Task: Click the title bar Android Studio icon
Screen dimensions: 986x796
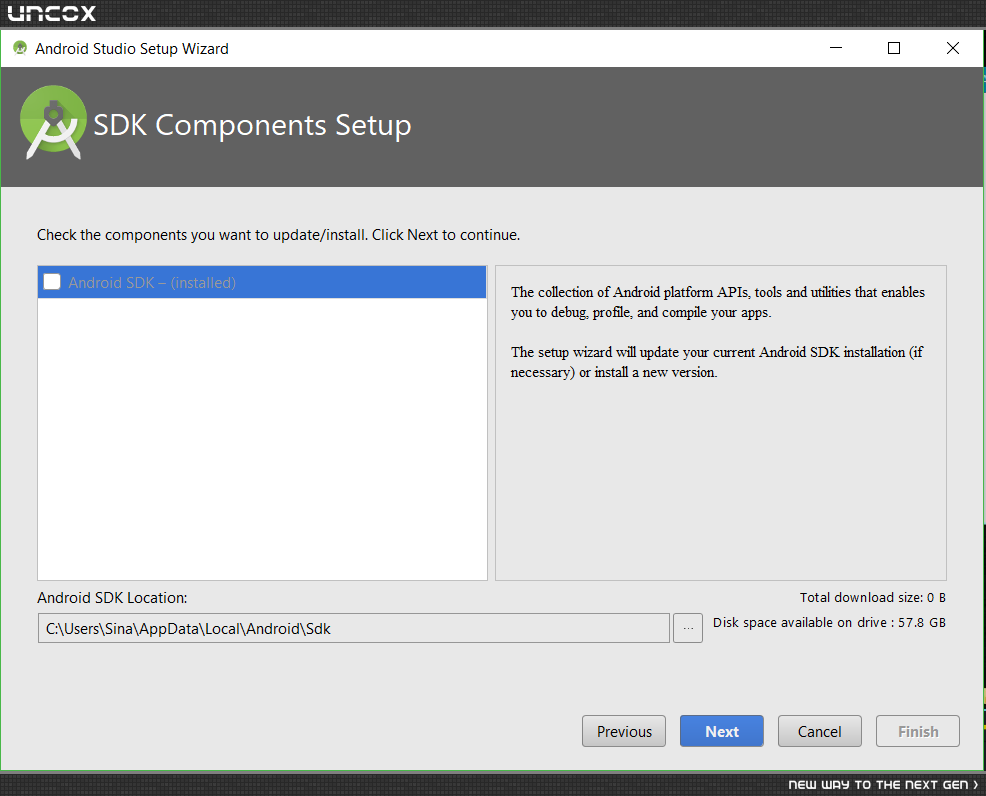Action: [20, 48]
